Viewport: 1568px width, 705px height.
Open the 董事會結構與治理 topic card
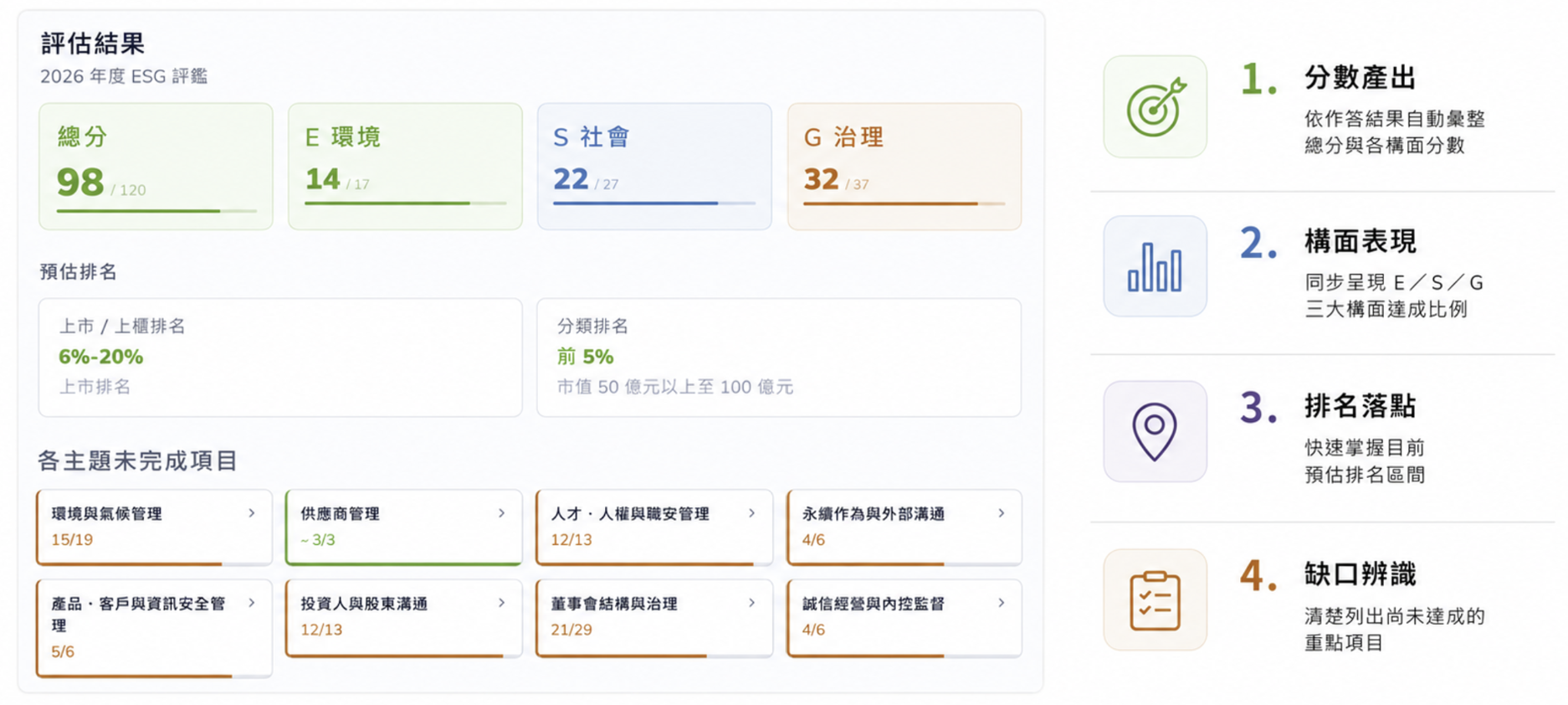coord(654,618)
